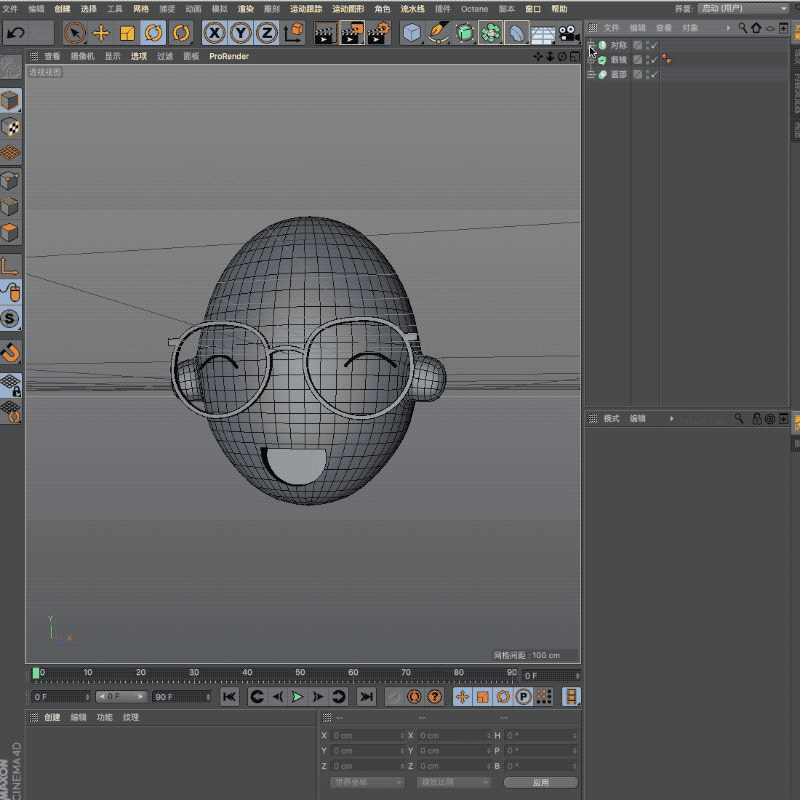The width and height of the screenshot is (800, 800).
Task: Activate the Rotate tool
Action: coord(153,33)
